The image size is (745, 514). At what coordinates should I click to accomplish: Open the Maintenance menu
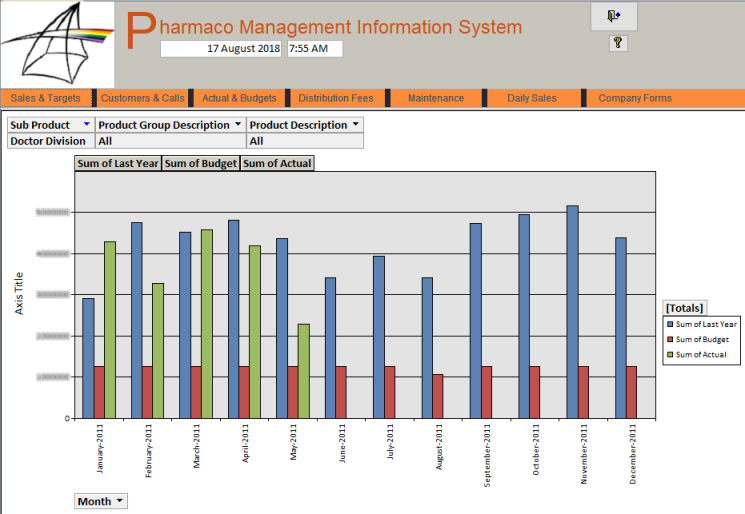[435, 98]
